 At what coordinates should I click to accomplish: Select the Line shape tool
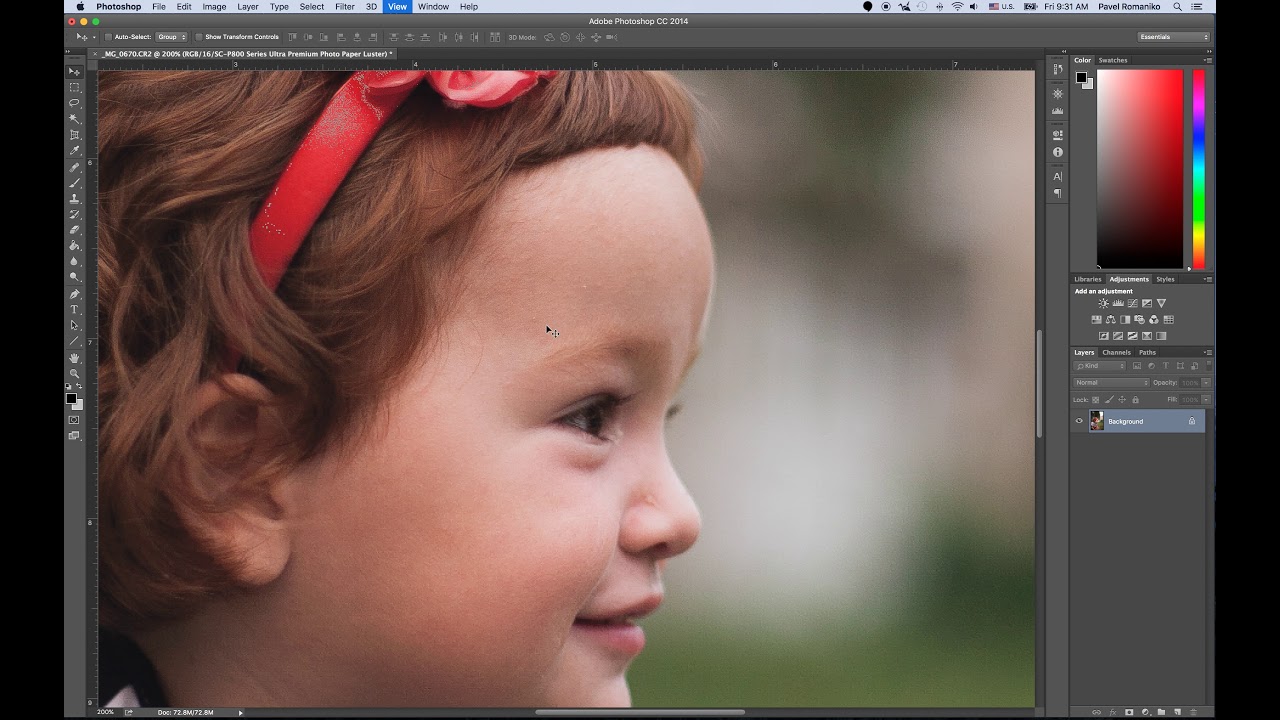click(x=74, y=341)
